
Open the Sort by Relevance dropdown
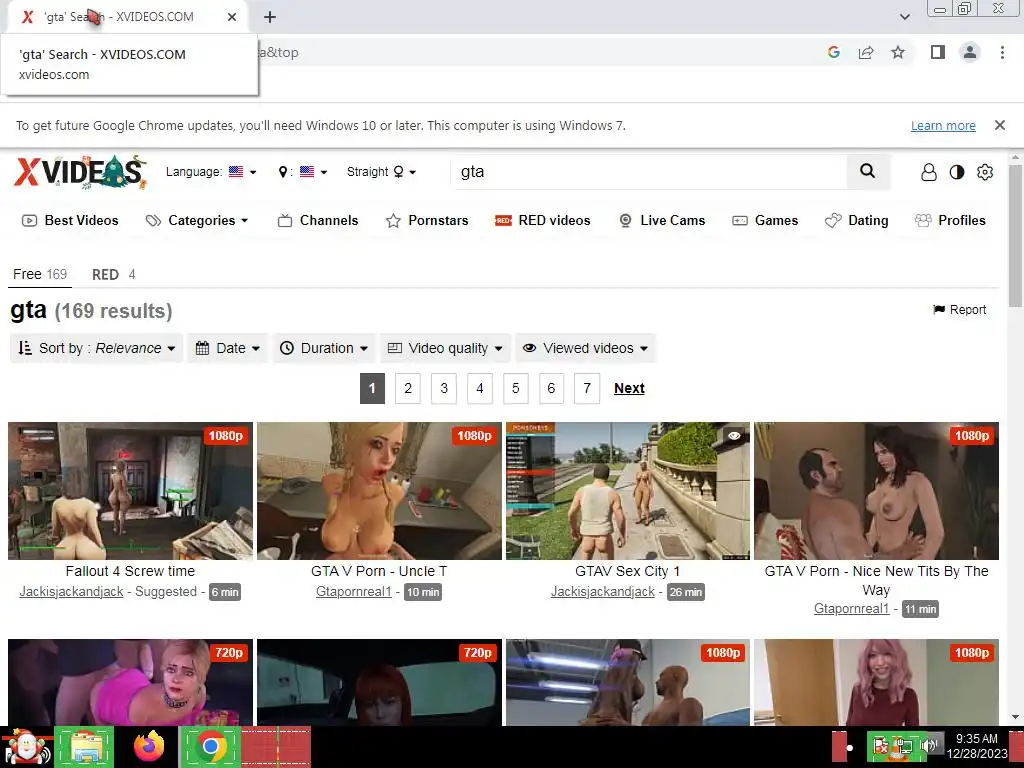click(97, 348)
